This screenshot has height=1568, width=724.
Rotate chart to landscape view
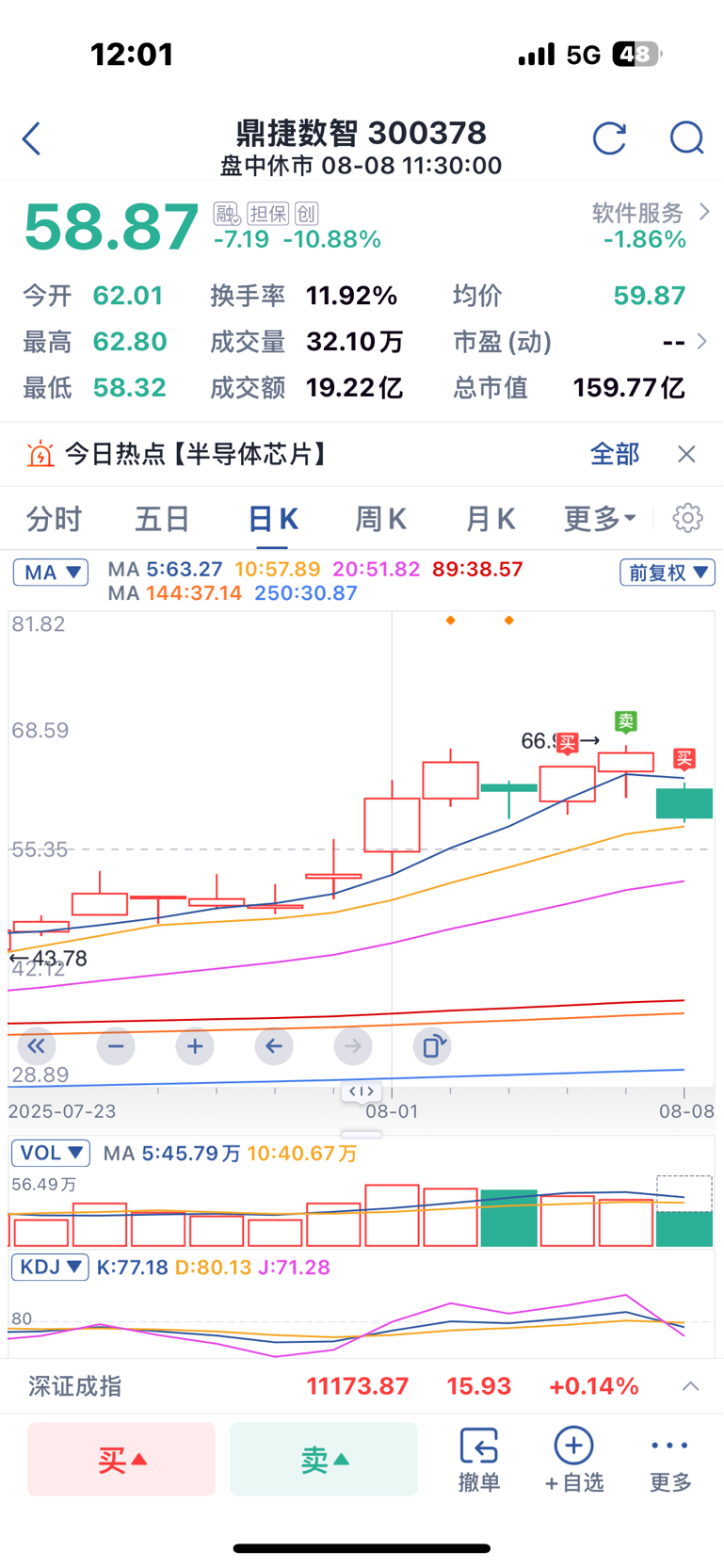pos(432,1046)
